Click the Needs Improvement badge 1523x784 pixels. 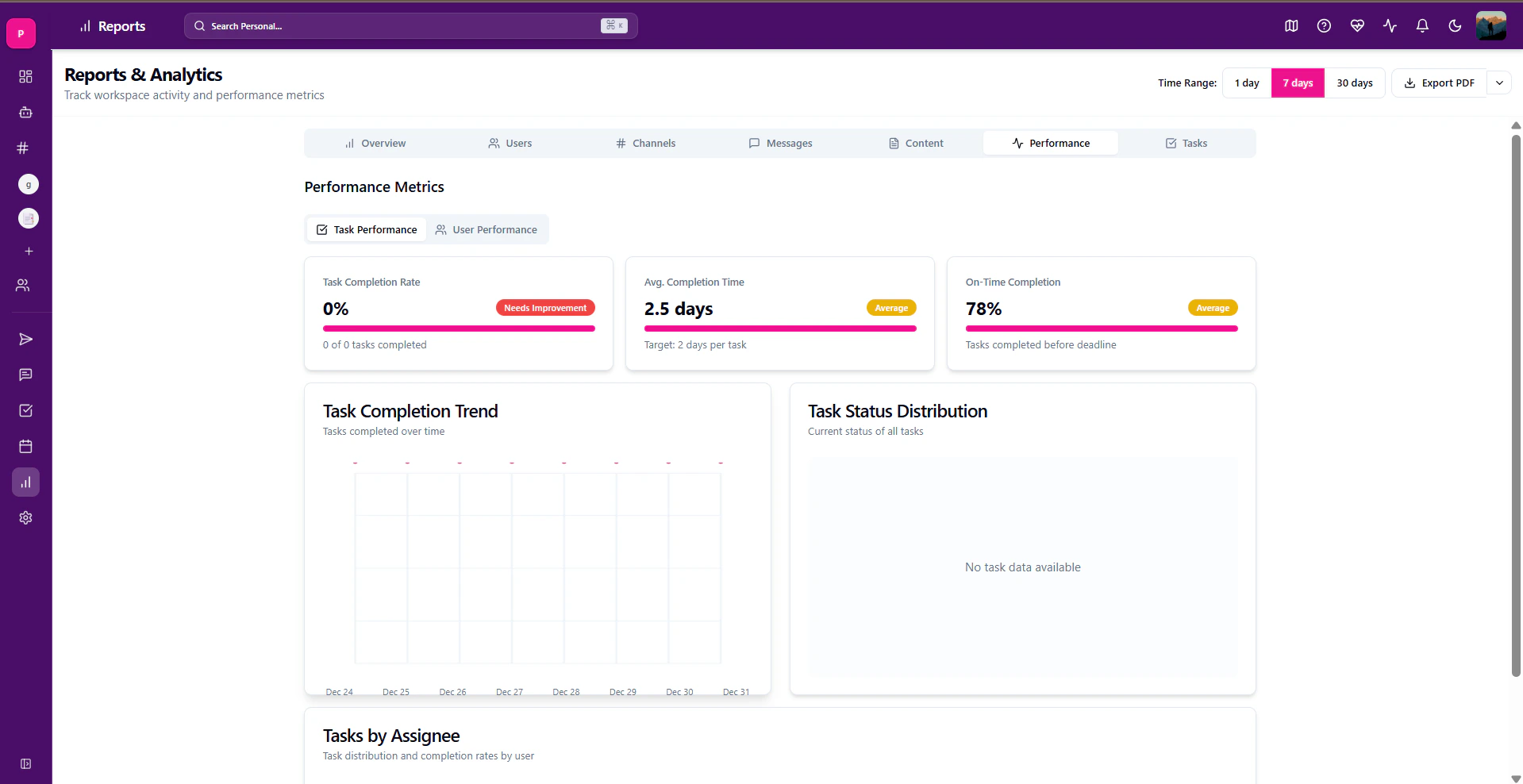[x=545, y=308]
